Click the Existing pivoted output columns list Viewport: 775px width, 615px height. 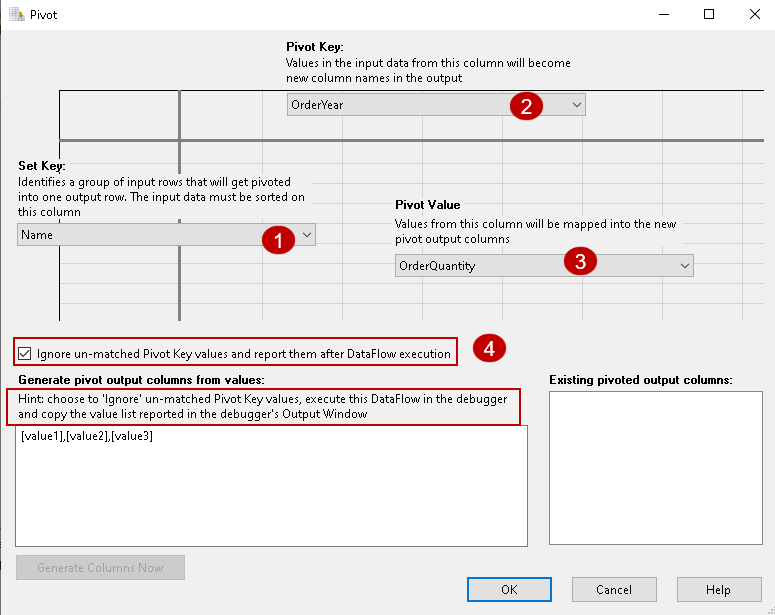[656, 468]
